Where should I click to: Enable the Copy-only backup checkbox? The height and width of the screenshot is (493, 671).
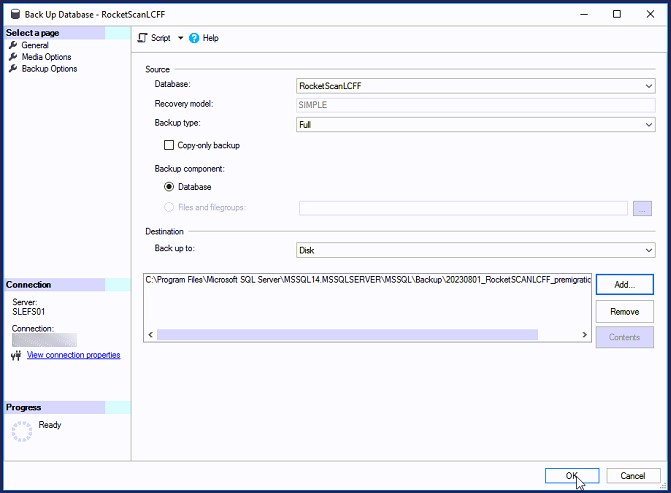169,145
